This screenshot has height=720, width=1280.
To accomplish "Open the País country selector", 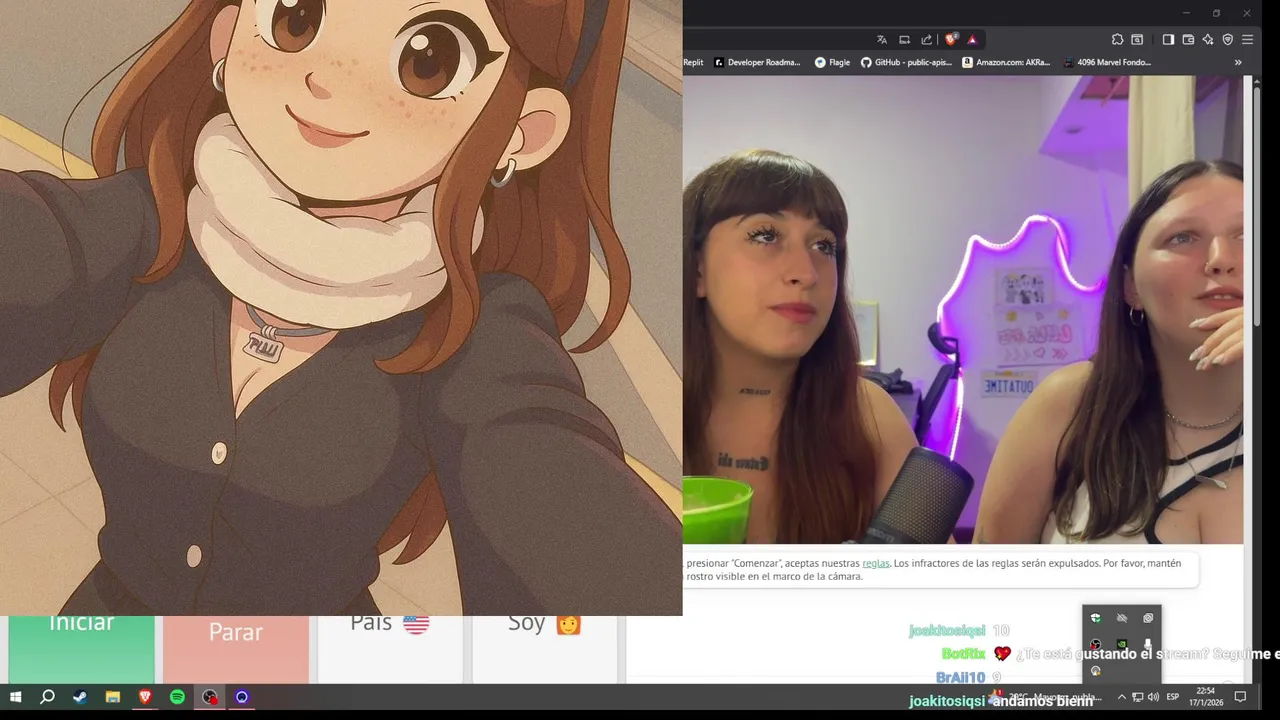I will point(390,649).
